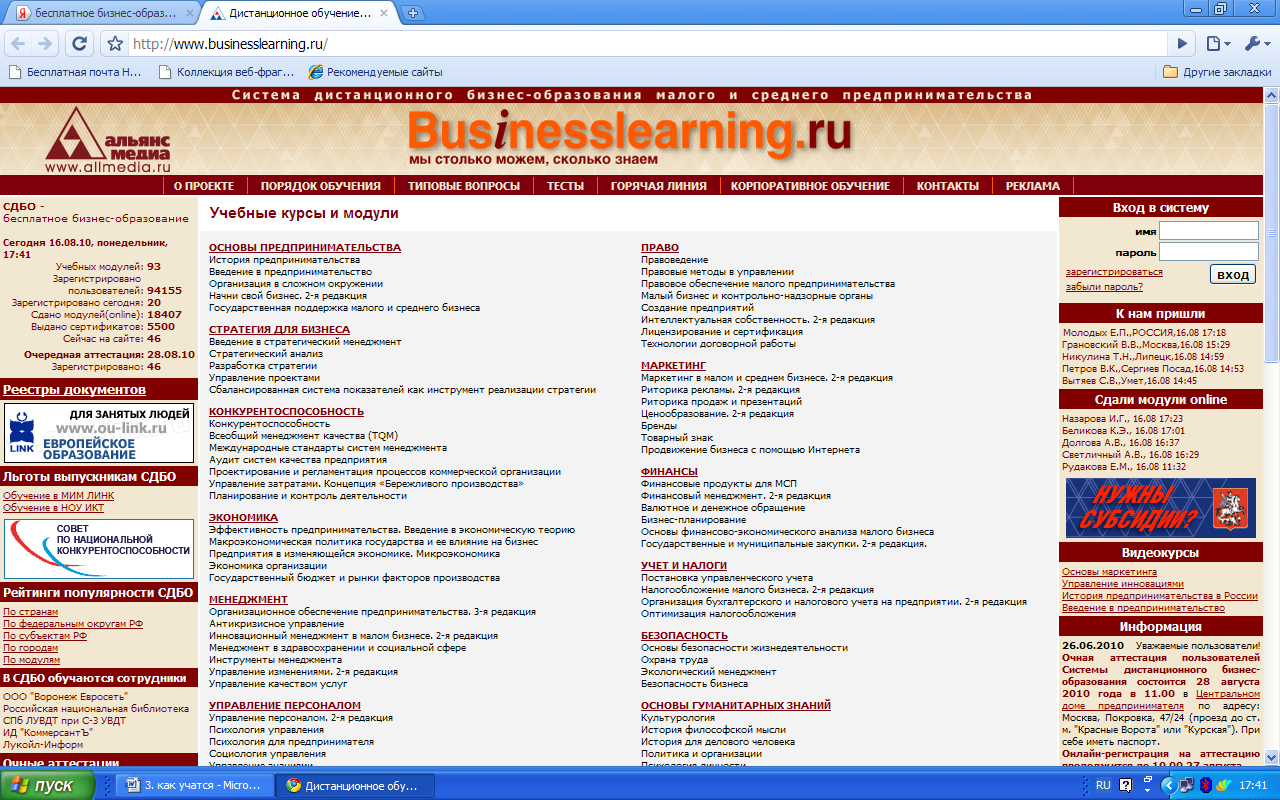This screenshot has height=800, width=1280.
Task: Open the МАРКЕТИНГ category heading
Action: click(x=673, y=366)
